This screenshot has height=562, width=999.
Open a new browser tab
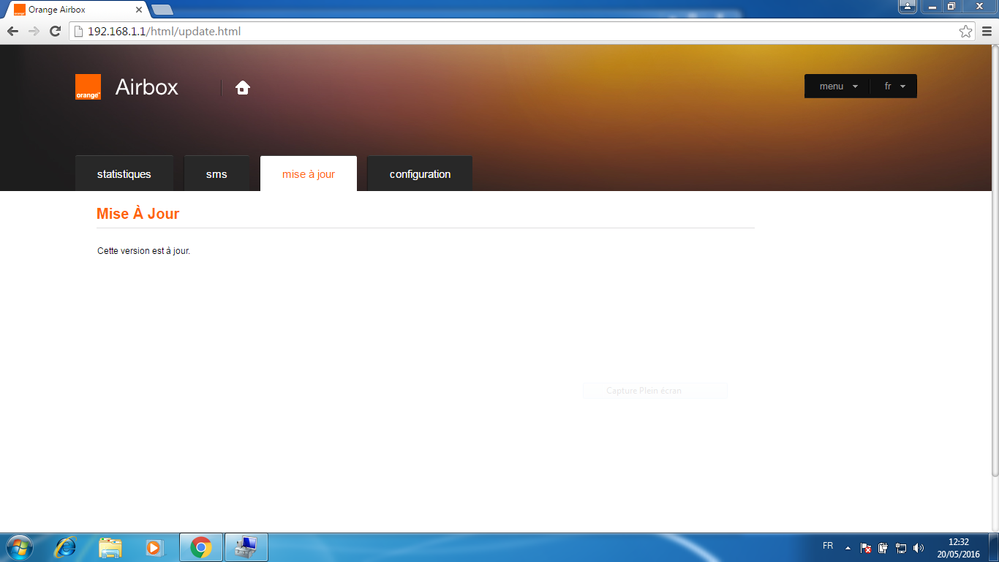(x=162, y=10)
